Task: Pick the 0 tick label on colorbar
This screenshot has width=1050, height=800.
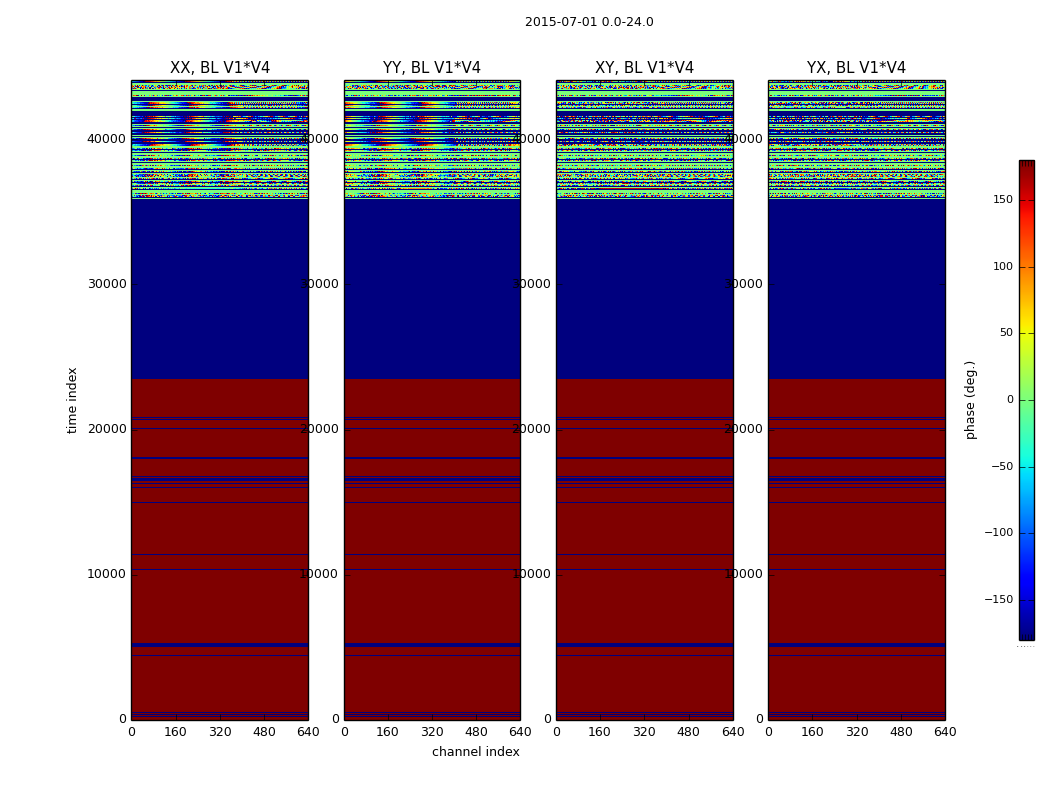Action: click(x=1009, y=400)
